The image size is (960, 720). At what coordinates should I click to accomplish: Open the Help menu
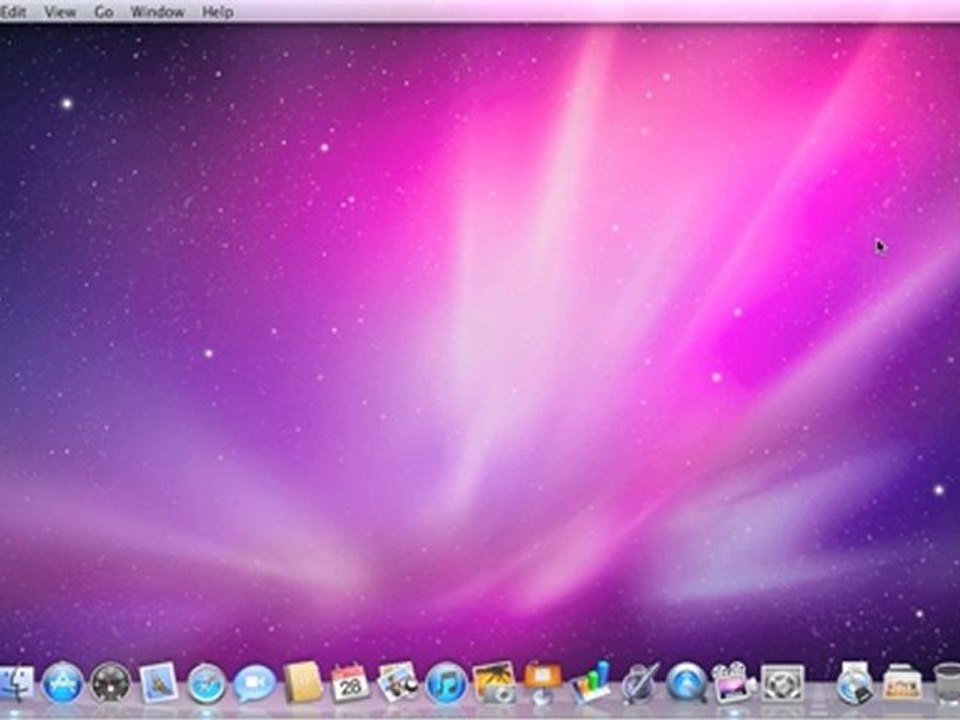217,12
